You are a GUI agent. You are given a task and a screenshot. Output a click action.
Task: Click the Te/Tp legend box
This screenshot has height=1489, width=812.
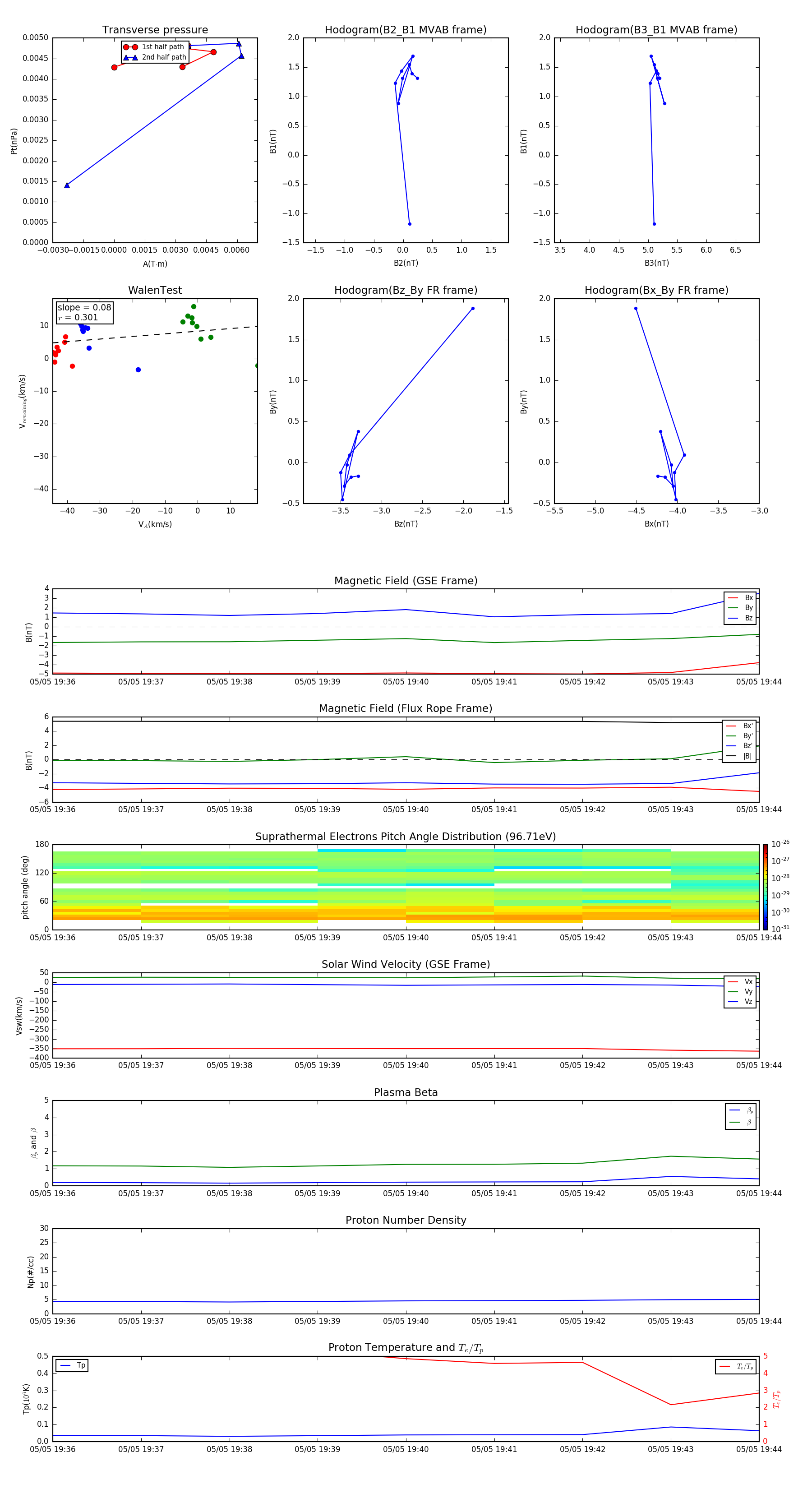click(x=736, y=1366)
